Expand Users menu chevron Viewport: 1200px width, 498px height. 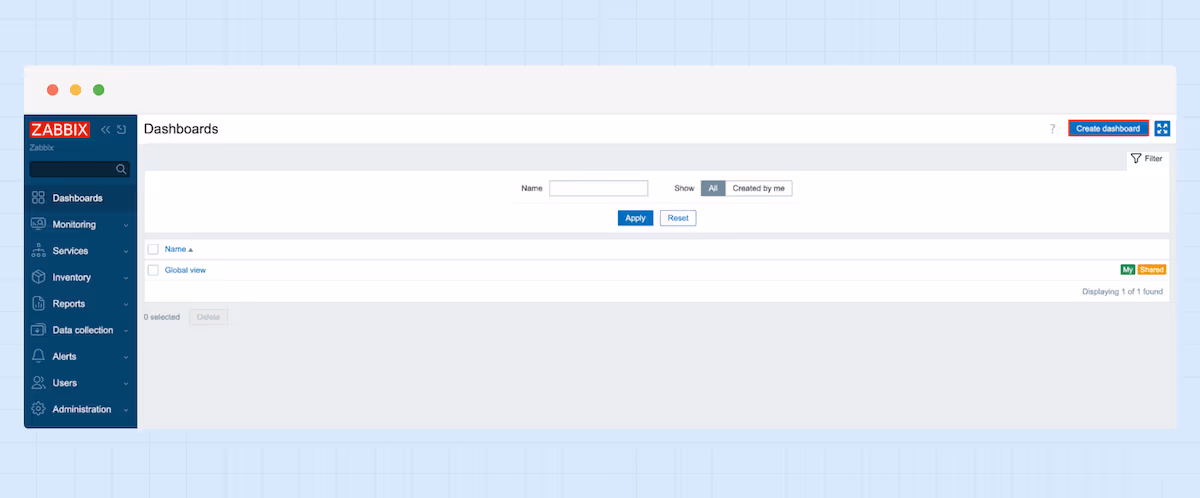(126, 384)
